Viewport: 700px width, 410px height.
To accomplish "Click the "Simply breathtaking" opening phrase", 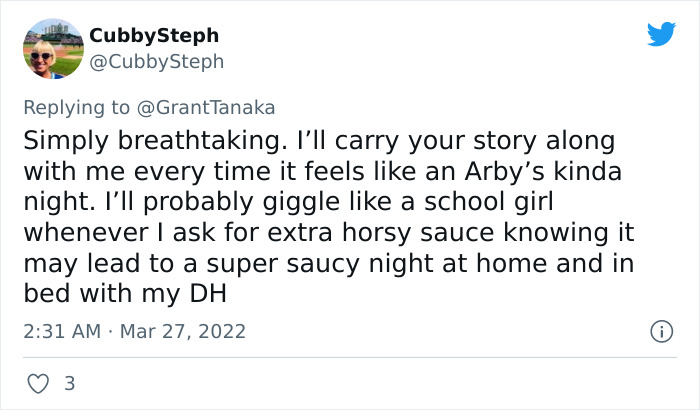I will coord(136,138).
